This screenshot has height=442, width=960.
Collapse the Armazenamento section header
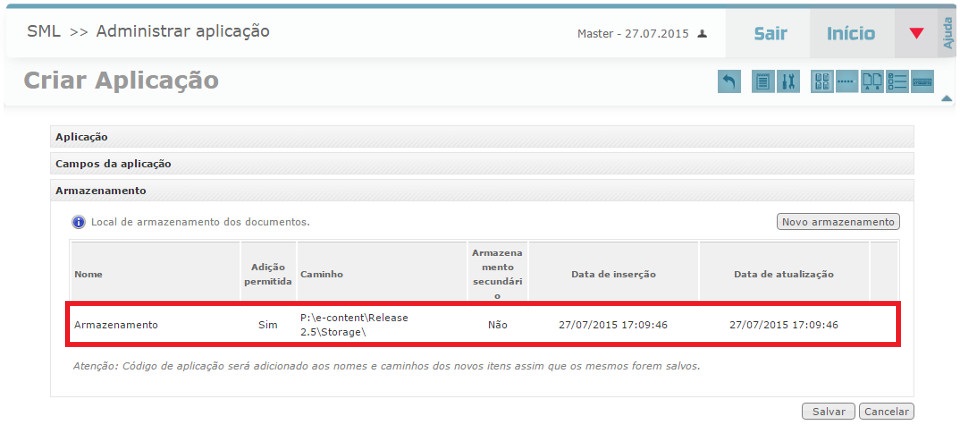point(482,190)
